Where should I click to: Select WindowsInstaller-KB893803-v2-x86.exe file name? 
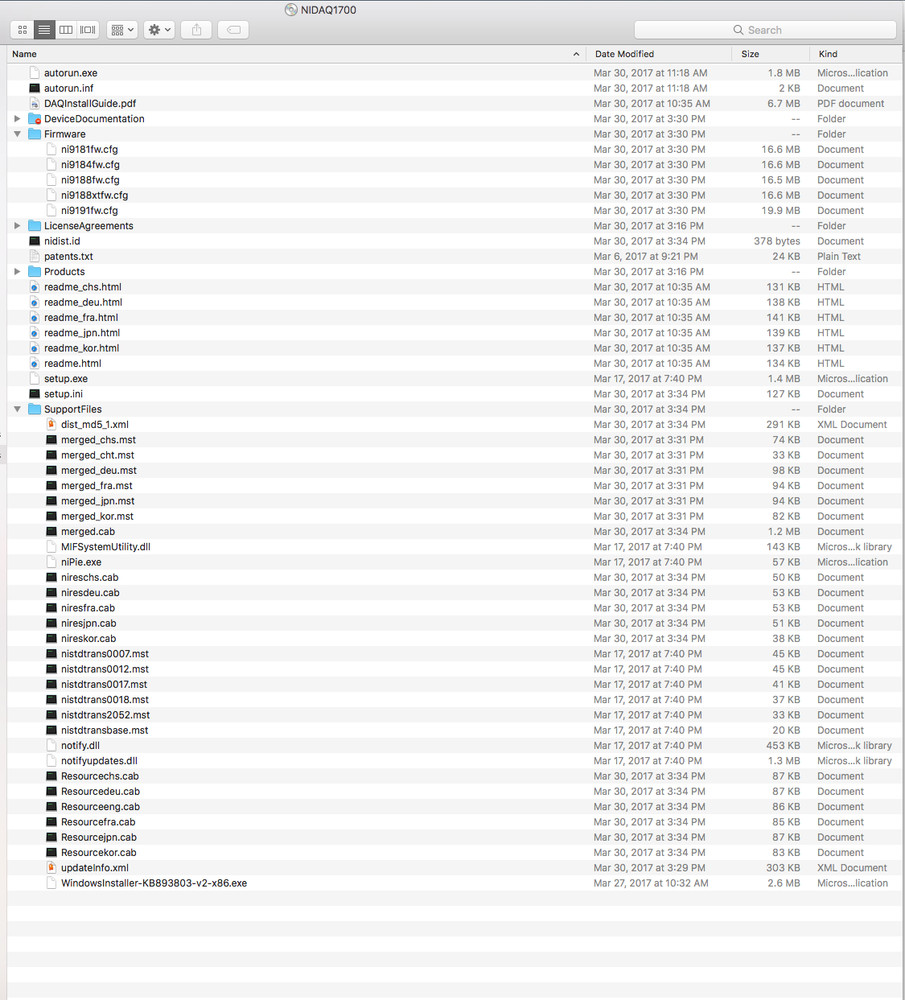[x=154, y=883]
